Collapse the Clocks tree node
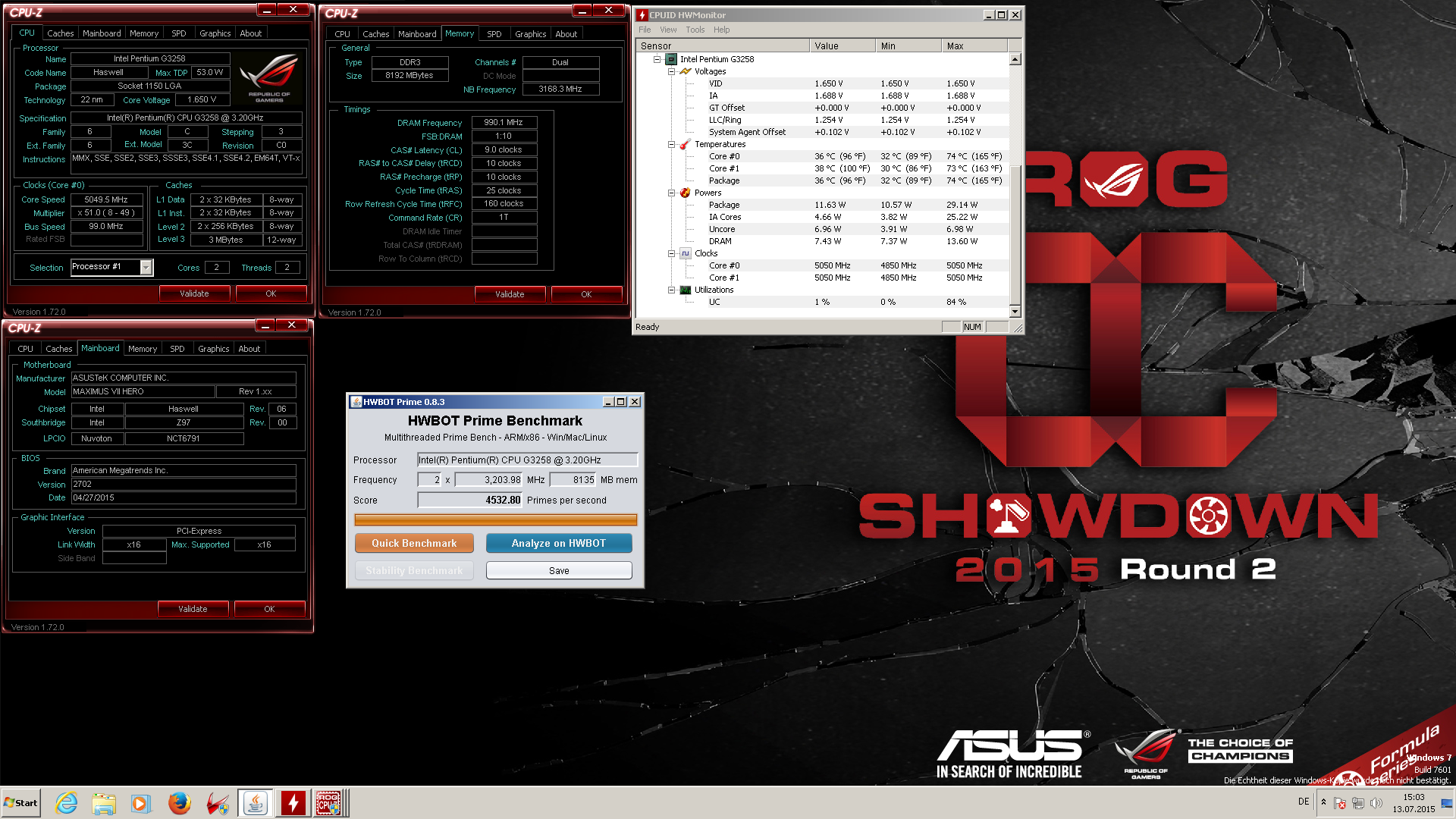Image resolution: width=1456 pixels, height=819 pixels. [x=671, y=253]
